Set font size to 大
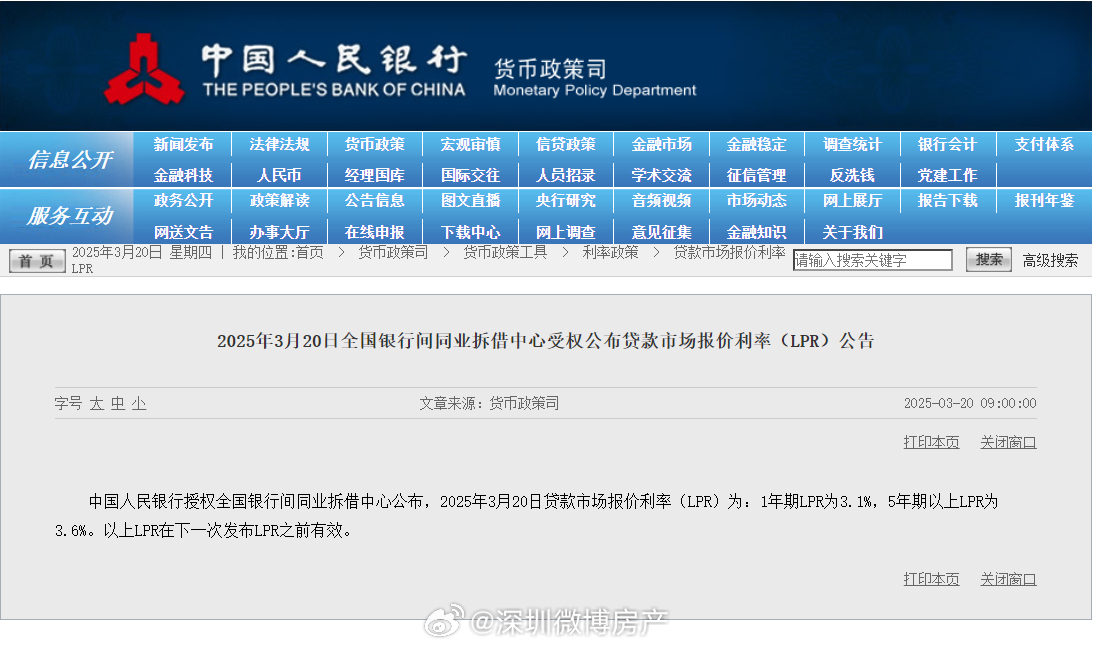 [x=96, y=404]
